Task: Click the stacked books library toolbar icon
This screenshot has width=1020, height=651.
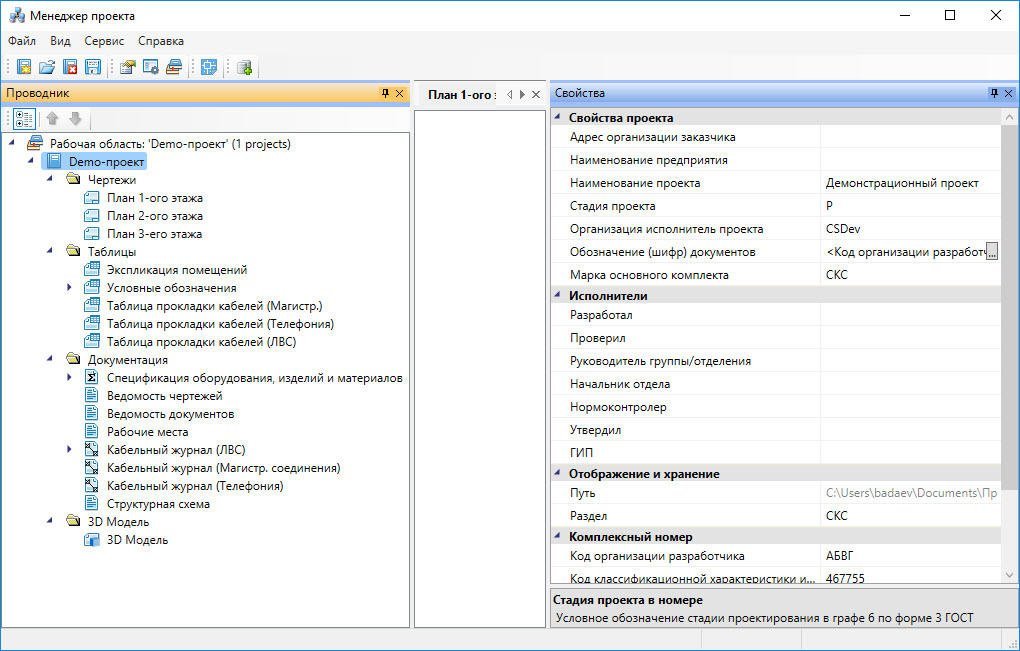Action: pyautogui.click(x=174, y=67)
